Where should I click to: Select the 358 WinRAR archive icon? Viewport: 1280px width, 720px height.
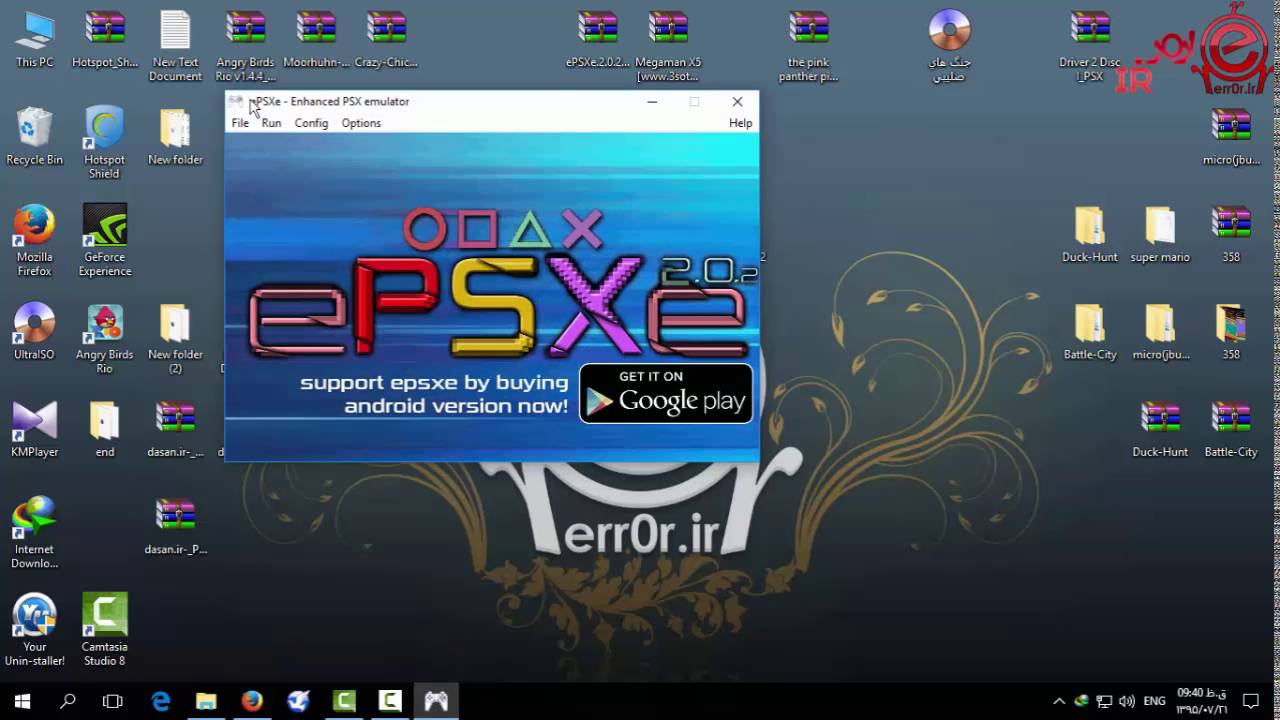coord(1231,234)
